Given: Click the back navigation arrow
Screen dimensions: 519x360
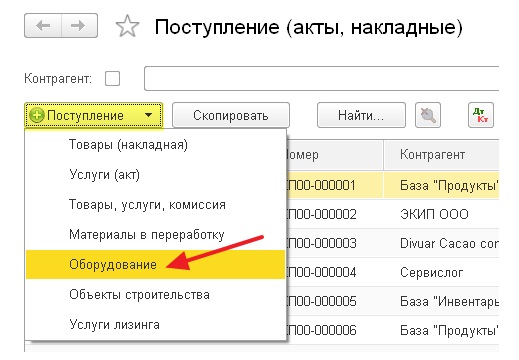Looking at the screenshot, I should pos(43,26).
